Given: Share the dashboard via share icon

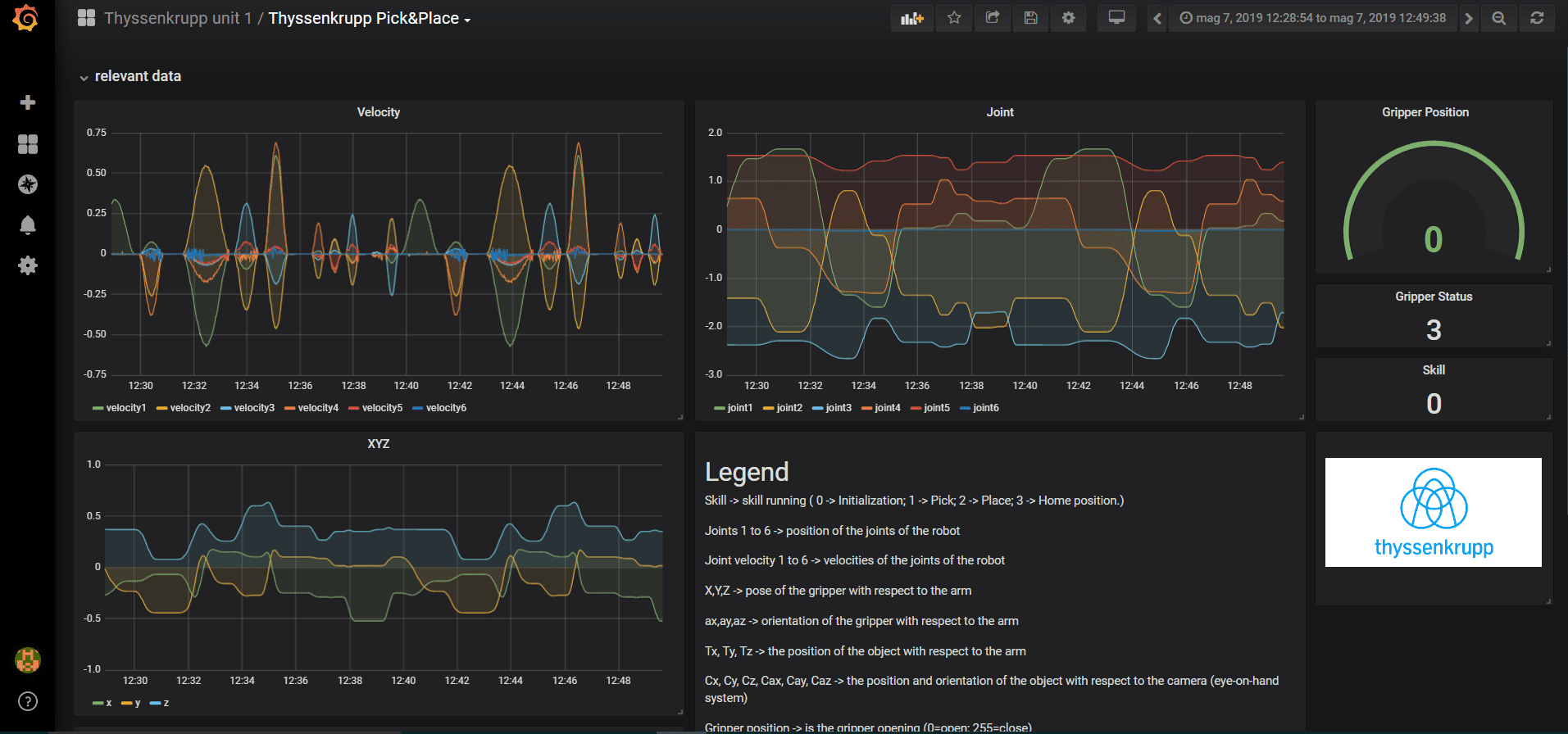Looking at the screenshot, I should click(993, 18).
